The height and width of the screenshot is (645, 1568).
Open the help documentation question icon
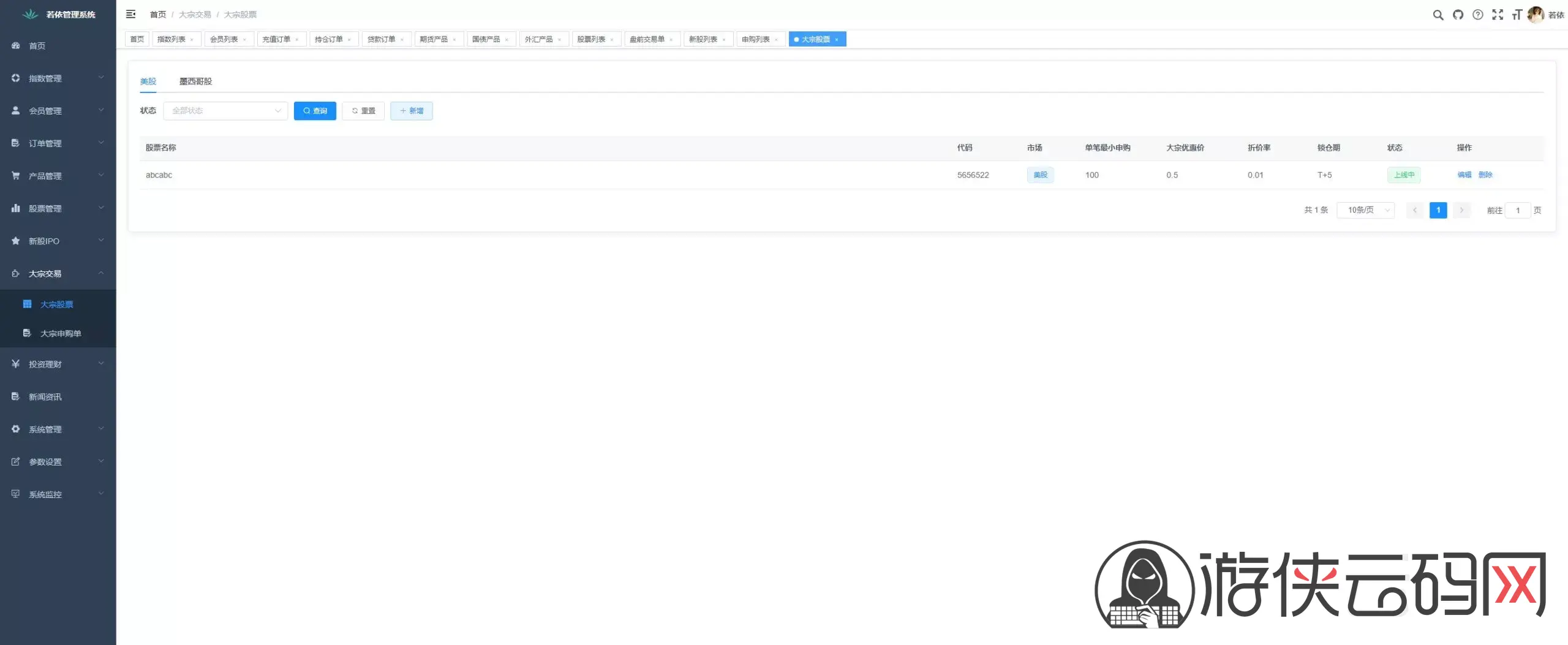[1478, 15]
